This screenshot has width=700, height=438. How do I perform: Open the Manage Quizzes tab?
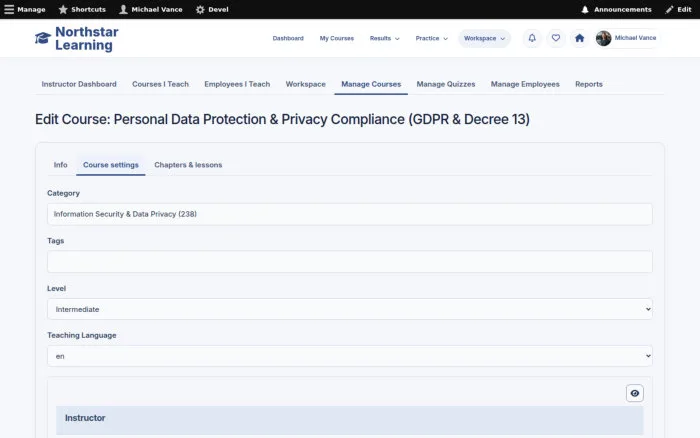(x=446, y=84)
